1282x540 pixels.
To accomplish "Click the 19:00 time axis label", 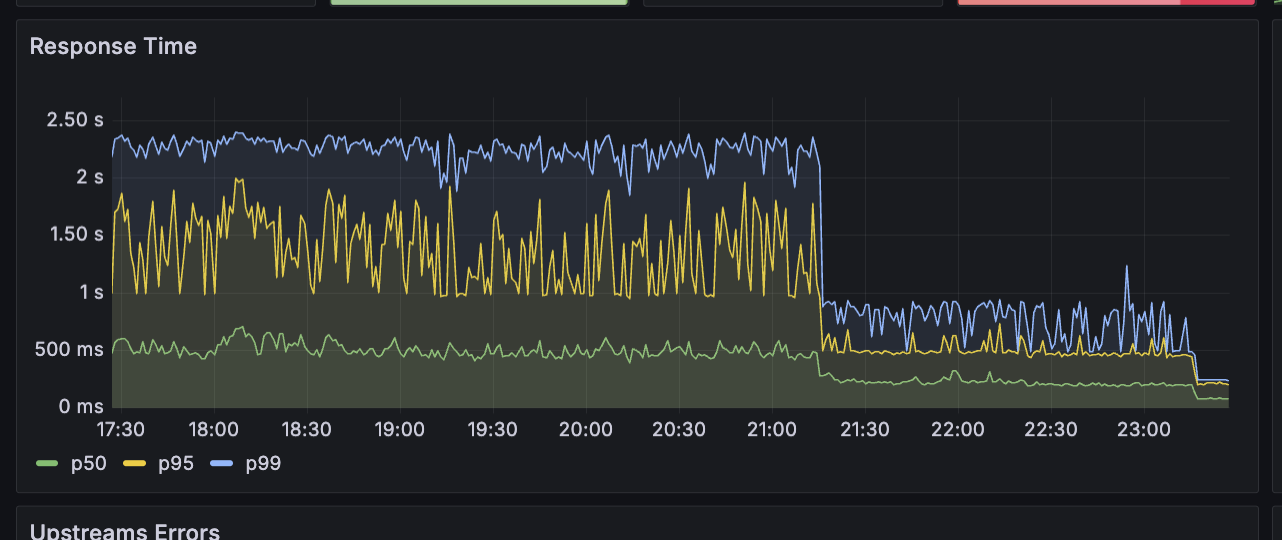I will [399, 429].
